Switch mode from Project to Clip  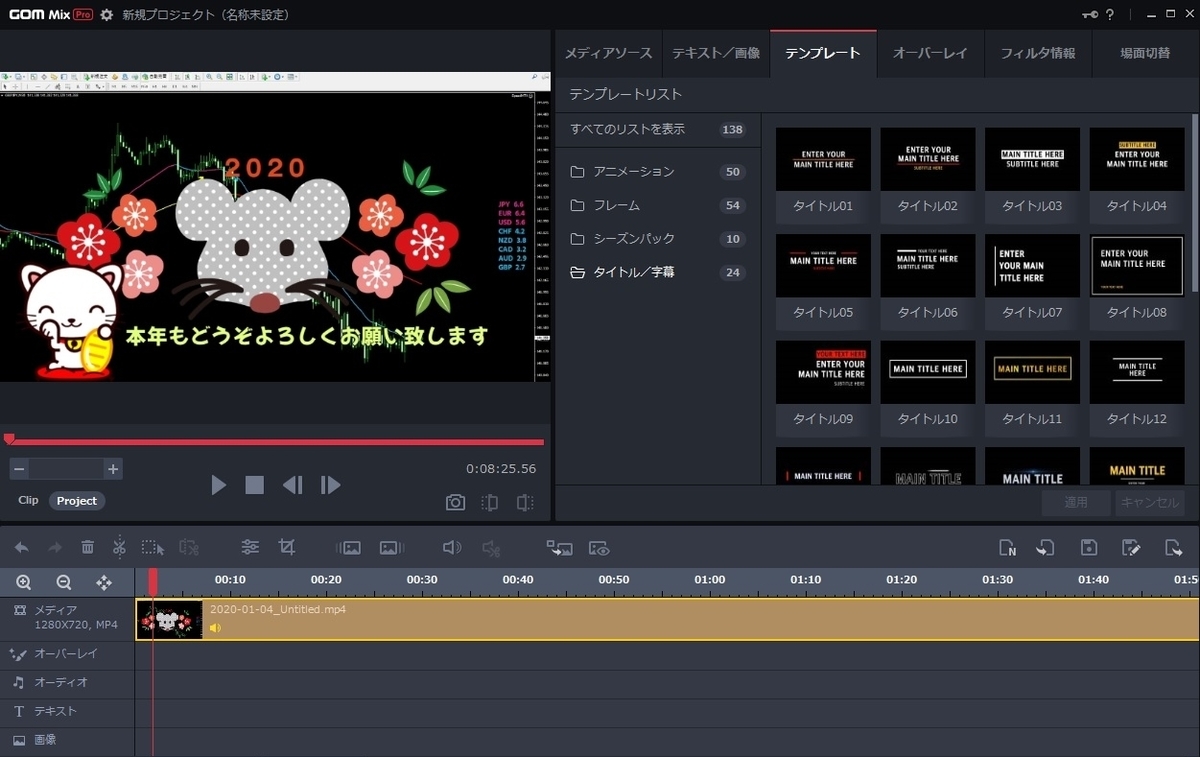pyautogui.click(x=28, y=500)
